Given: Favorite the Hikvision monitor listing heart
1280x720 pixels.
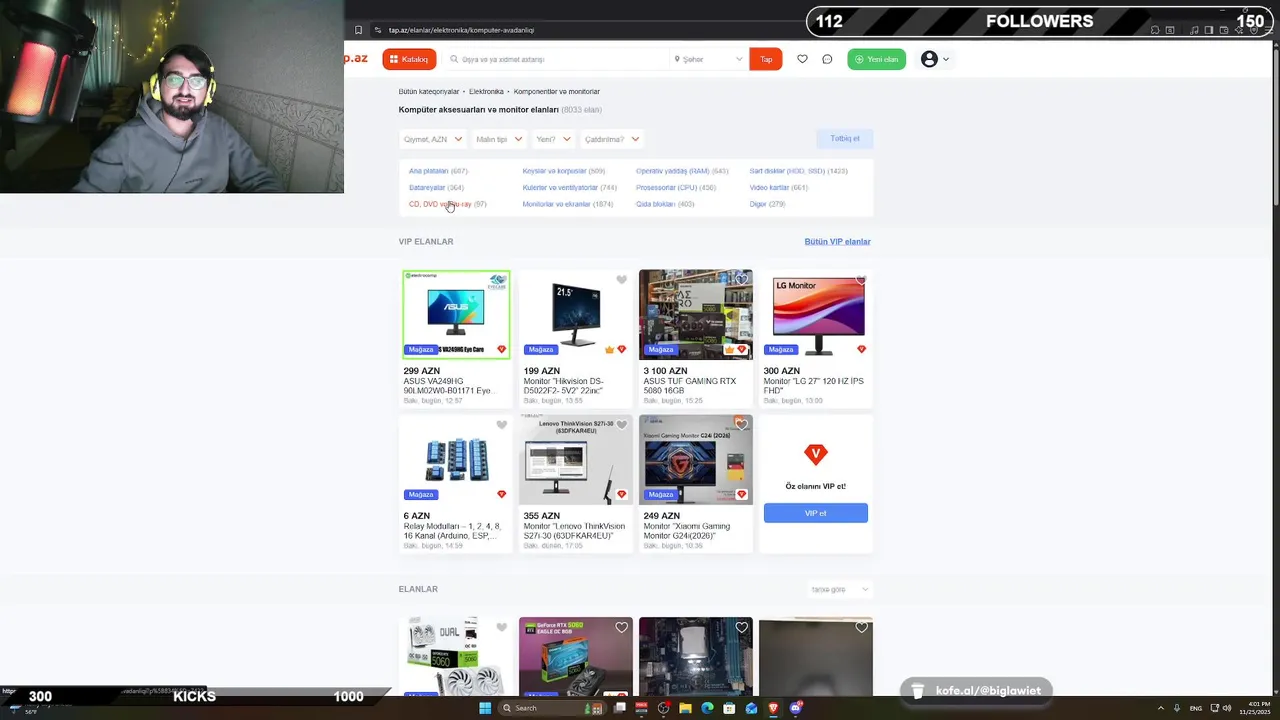Looking at the screenshot, I should (621, 280).
